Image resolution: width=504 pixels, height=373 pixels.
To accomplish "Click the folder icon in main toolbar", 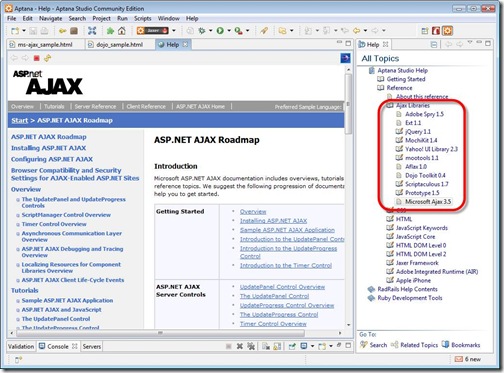I will pyautogui.click(x=282, y=31).
